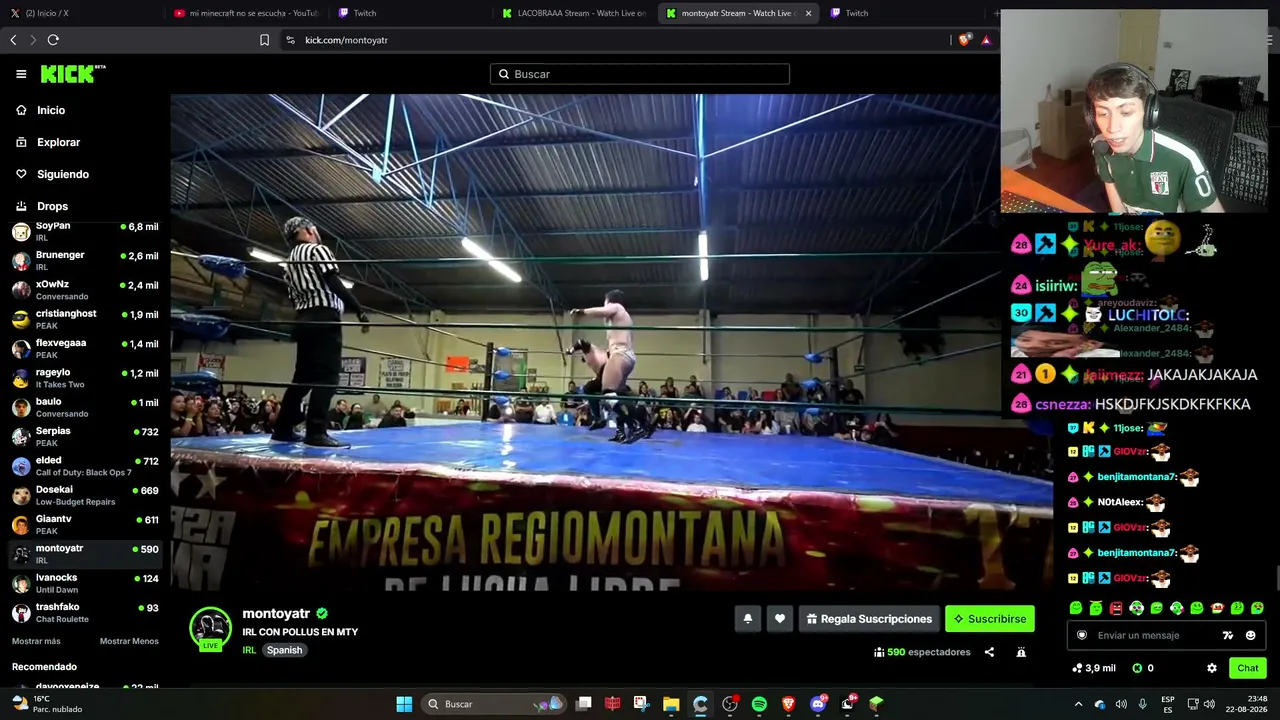Share the stream via the share icon

(989, 652)
